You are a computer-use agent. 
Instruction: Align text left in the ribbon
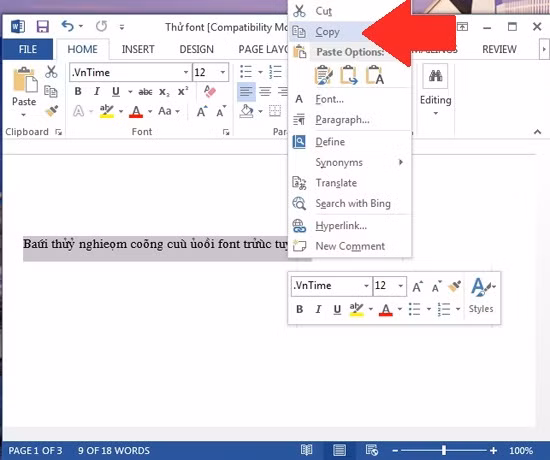click(246, 92)
